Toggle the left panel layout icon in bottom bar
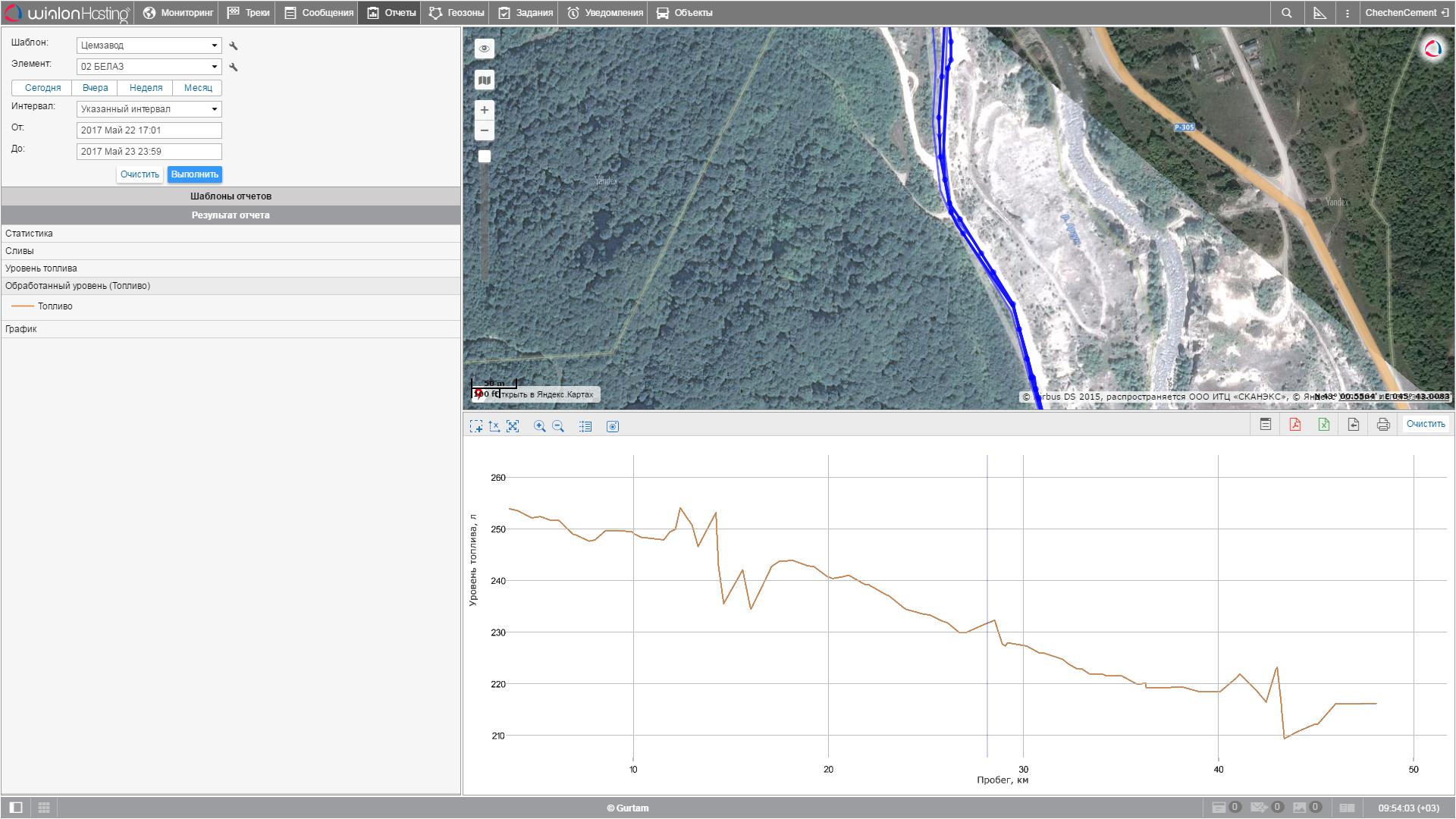Viewport: 1456px width, 819px height. [16, 808]
